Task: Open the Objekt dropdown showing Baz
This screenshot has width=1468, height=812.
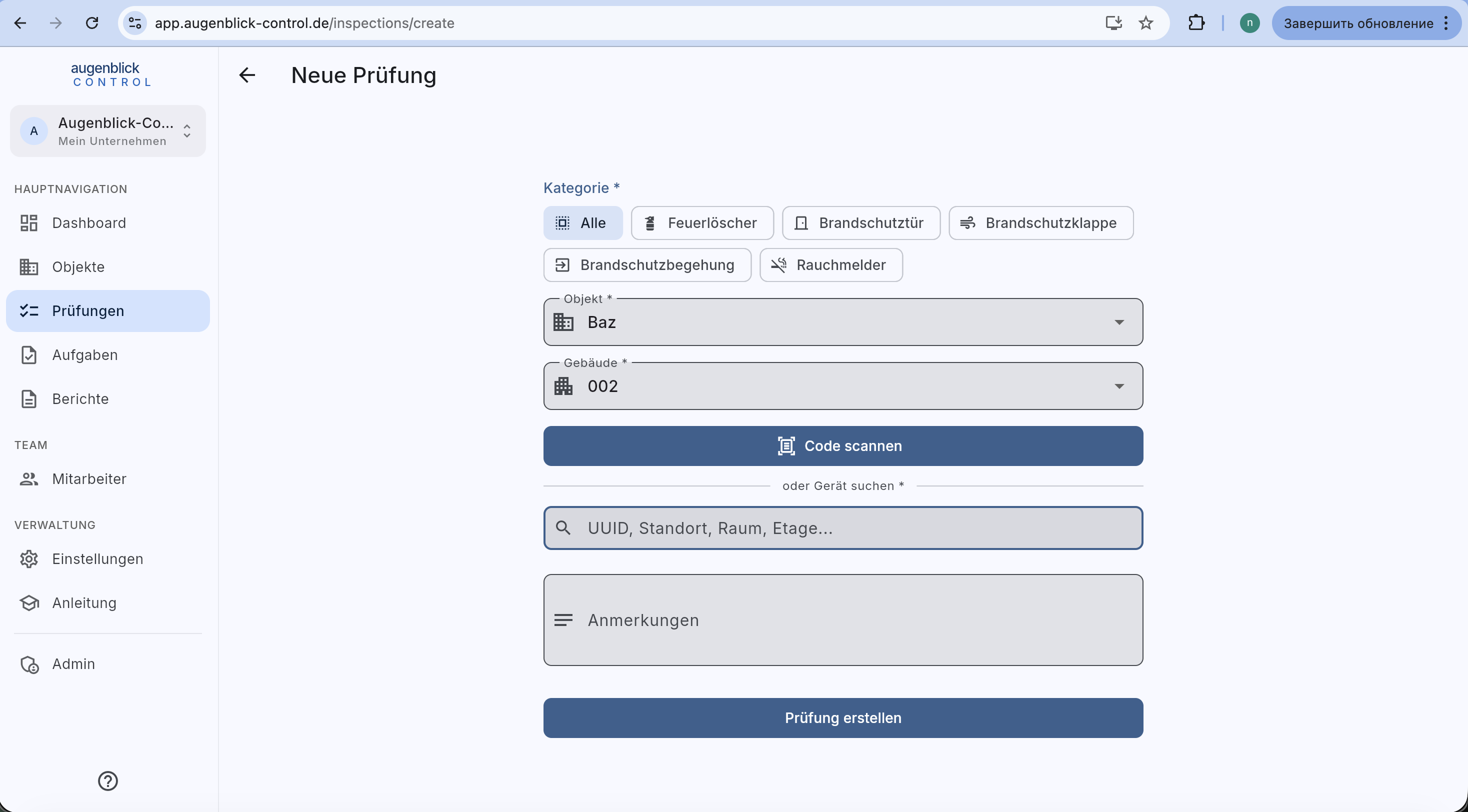Action: 843,322
